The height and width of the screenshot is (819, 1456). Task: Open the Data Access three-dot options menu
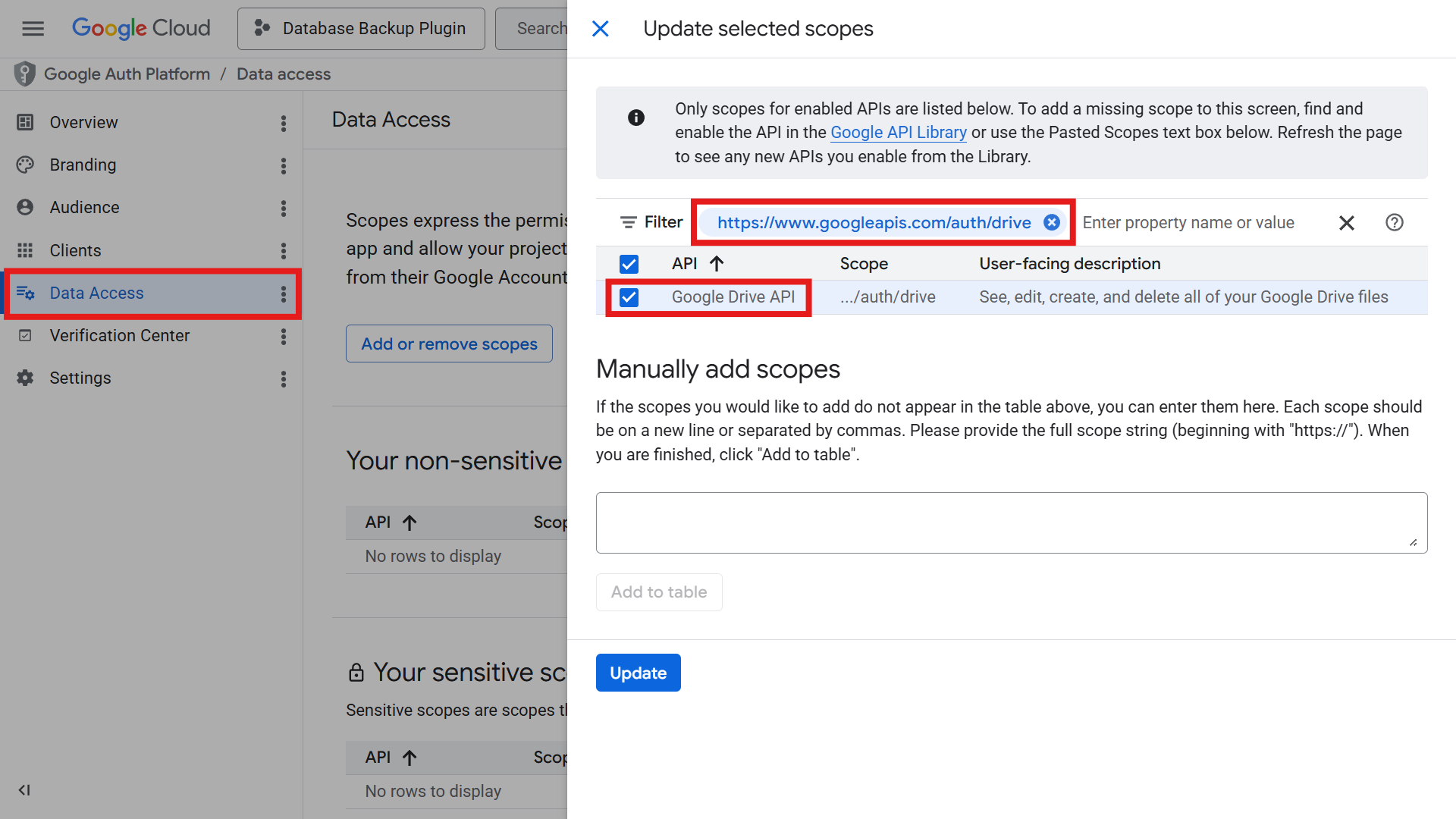coord(284,294)
